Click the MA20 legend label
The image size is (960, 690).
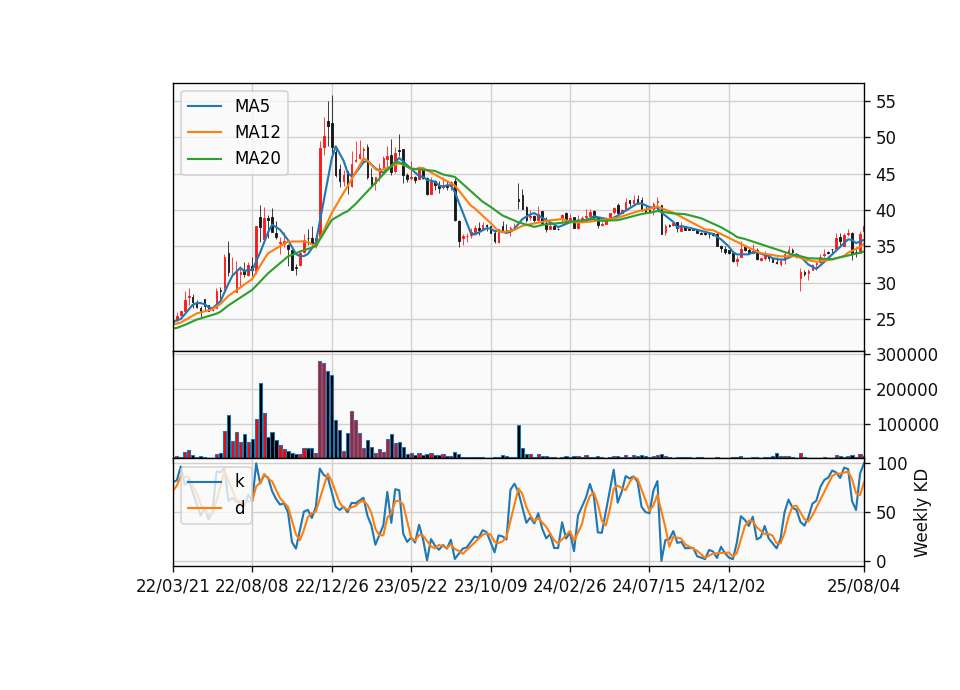(257, 158)
